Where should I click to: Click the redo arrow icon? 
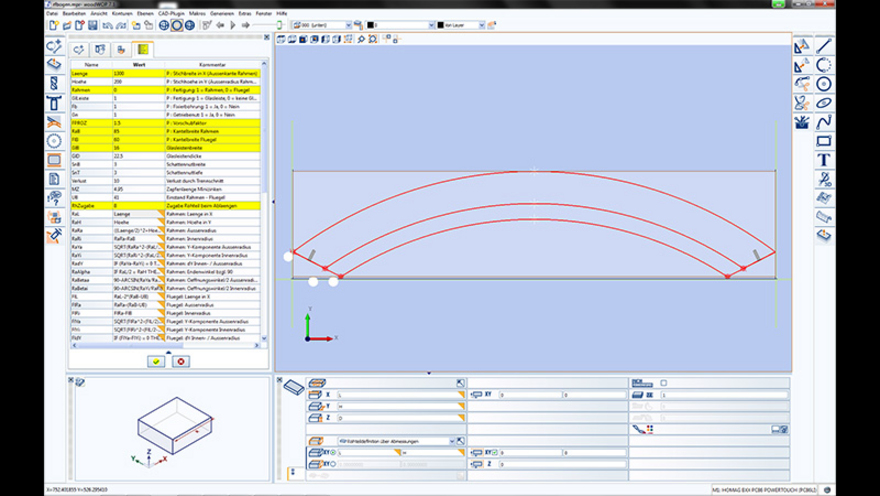(x=121, y=25)
